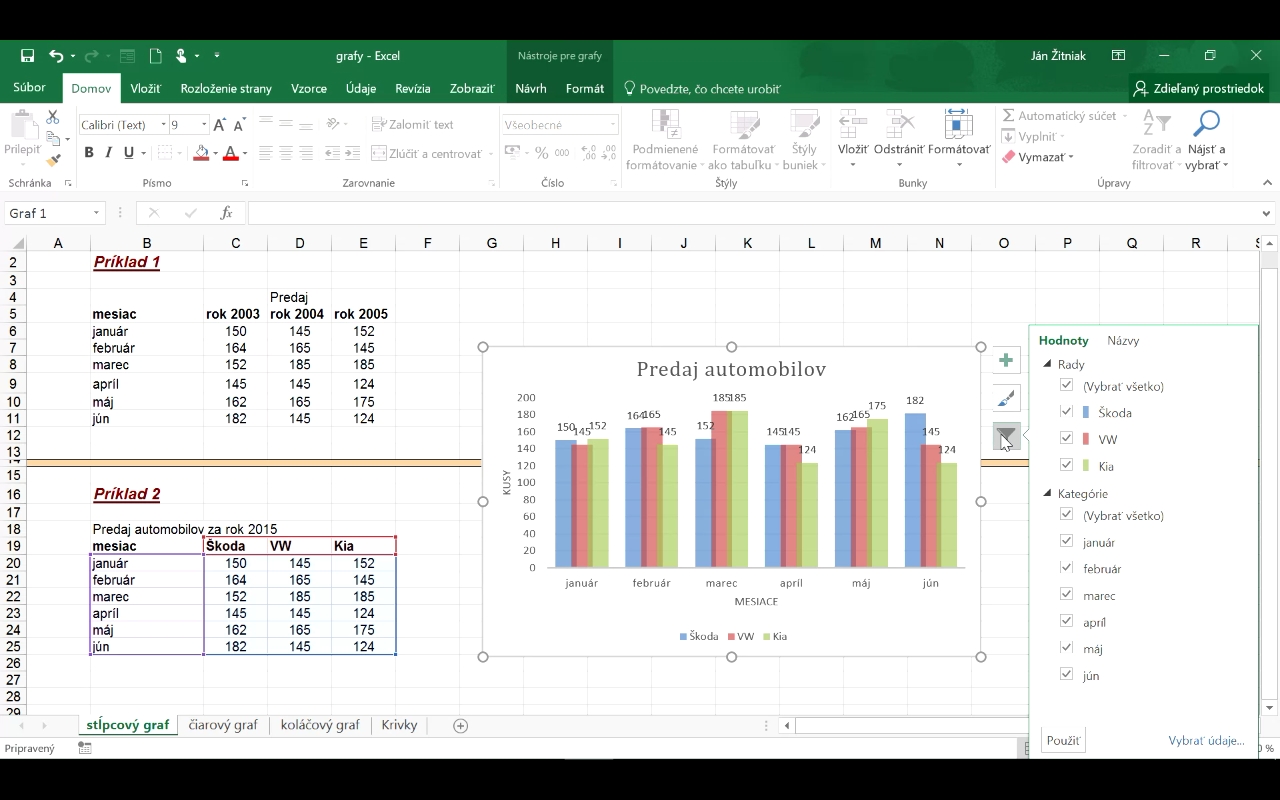This screenshot has width=1280, height=800.
Task: Expand the formula bar
Action: tap(1267, 213)
